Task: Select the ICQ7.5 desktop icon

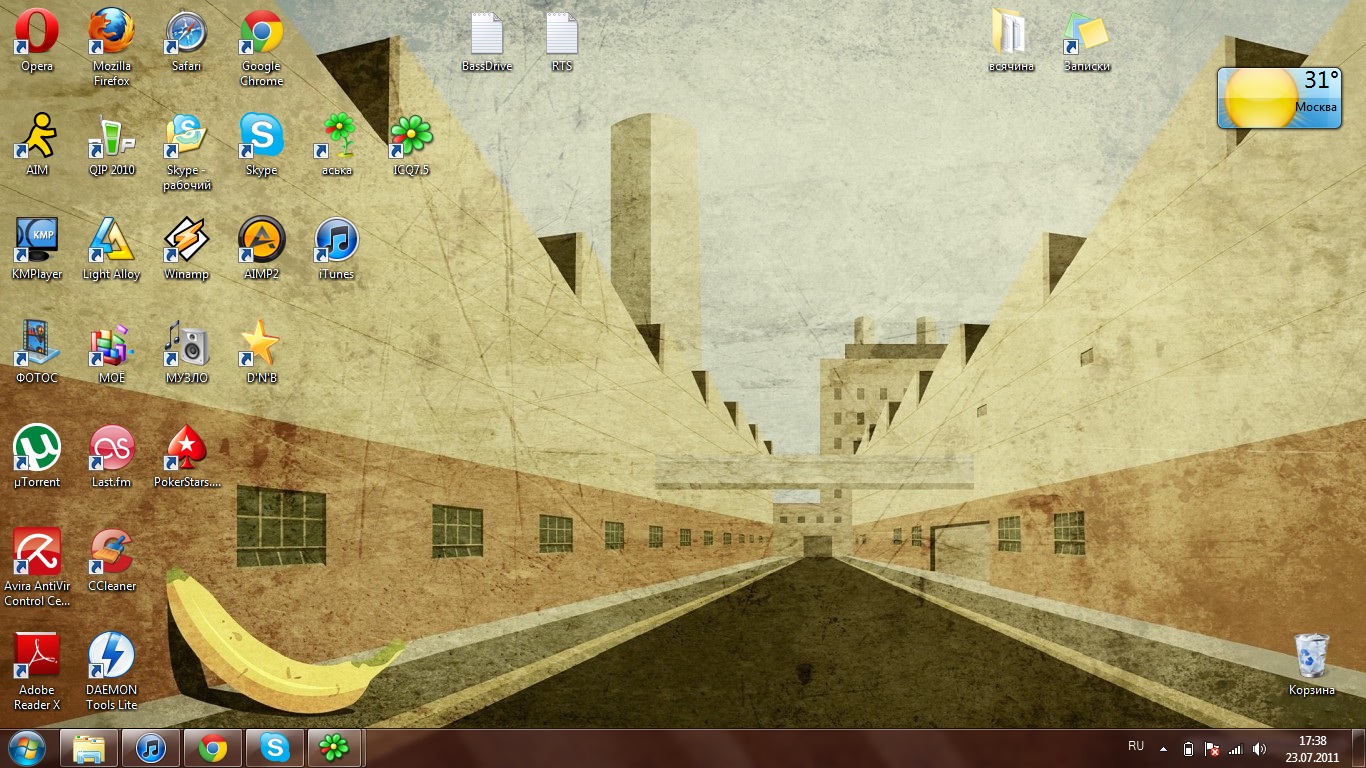Action: [411, 144]
